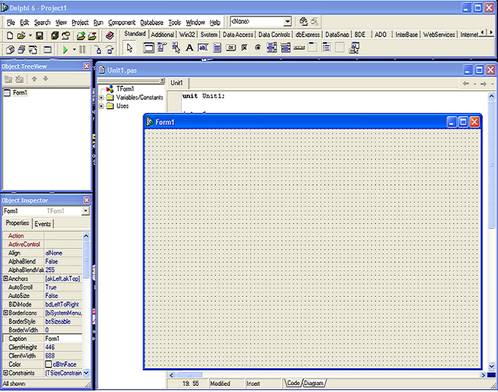
Task: Choose the MainMenu component icon
Action: pos(162,48)
